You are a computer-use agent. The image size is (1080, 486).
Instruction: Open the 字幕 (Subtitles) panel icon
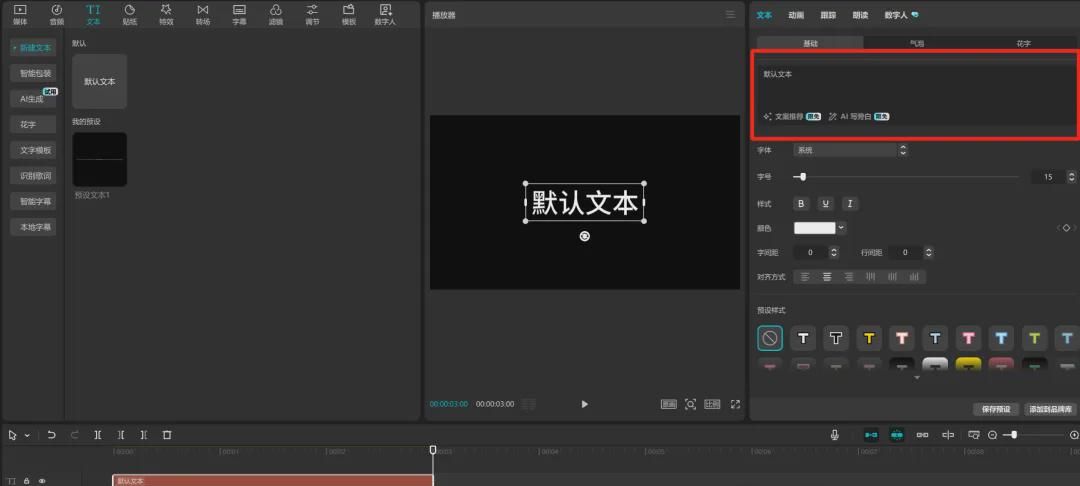click(239, 14)
